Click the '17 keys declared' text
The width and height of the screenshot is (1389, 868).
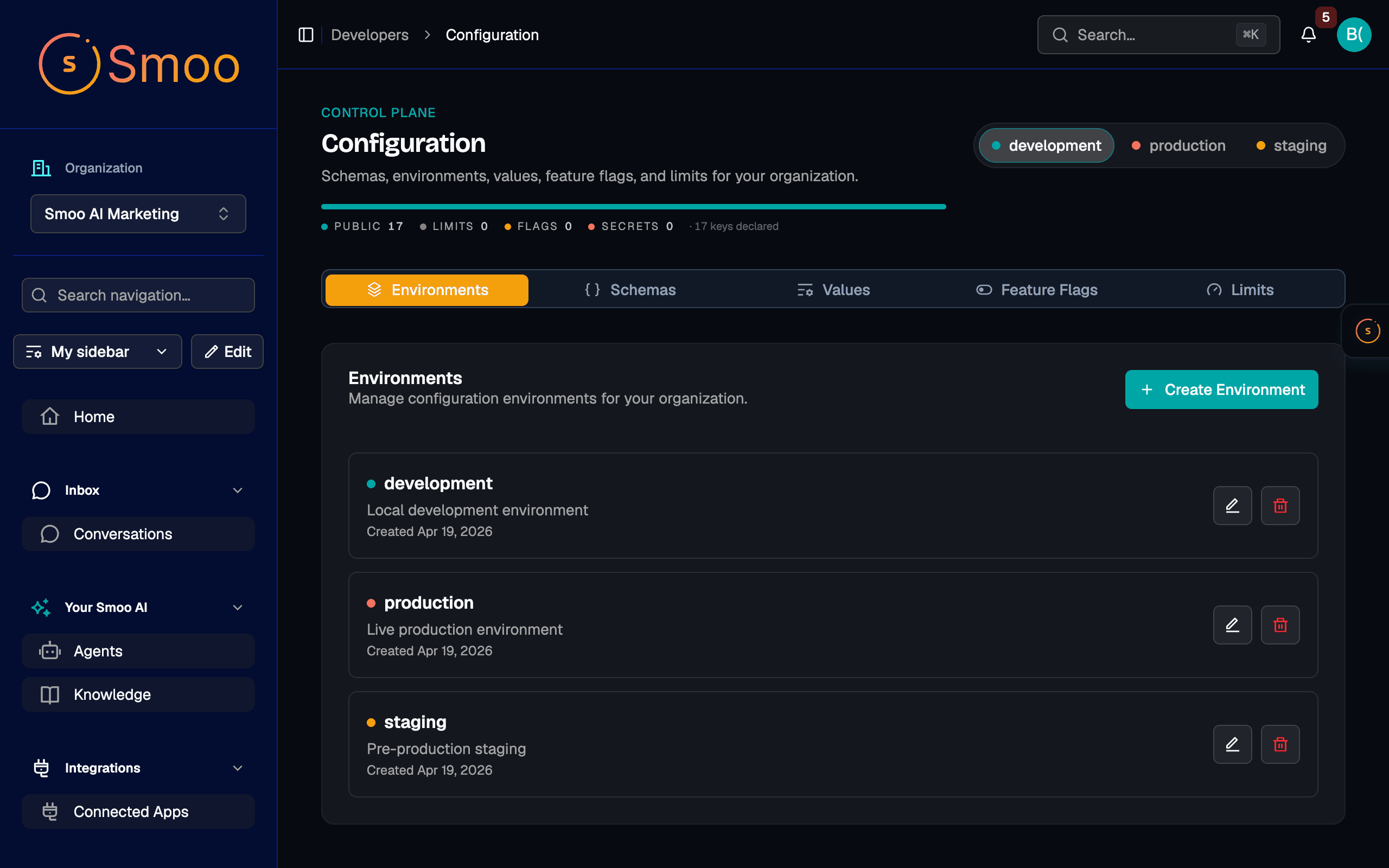pos(736,226)
